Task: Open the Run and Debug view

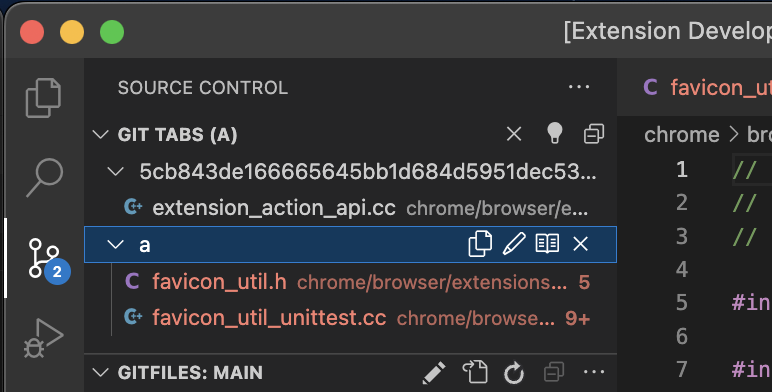Action: point(43,338)
